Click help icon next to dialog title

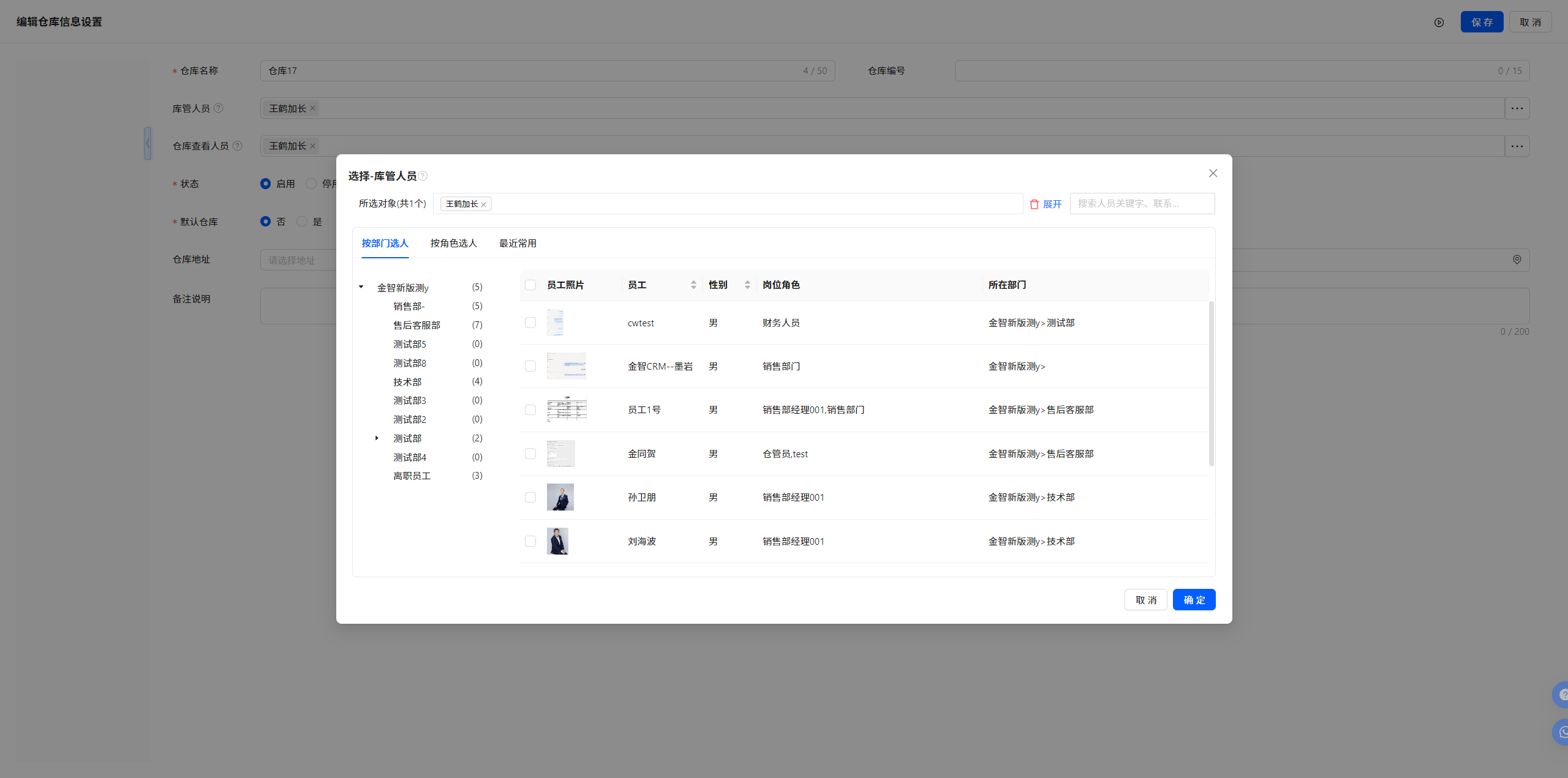[x=423, y=176]
